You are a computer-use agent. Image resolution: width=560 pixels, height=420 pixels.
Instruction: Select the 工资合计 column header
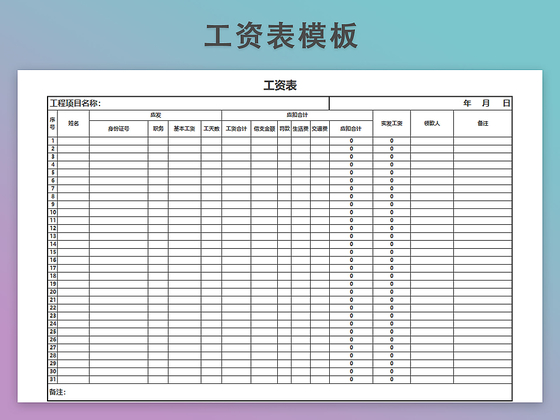pos(236,129)
